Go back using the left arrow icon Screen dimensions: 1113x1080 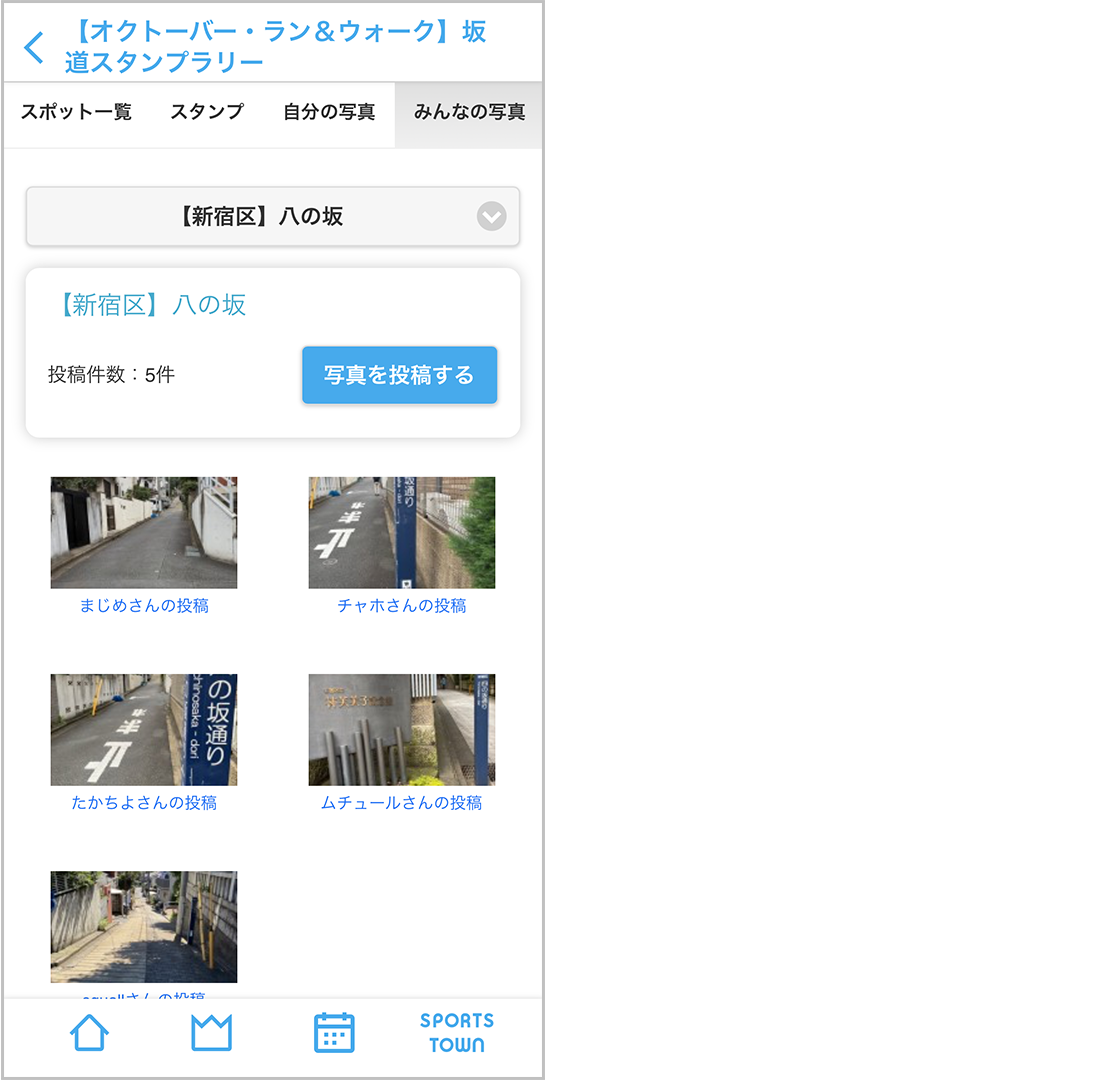33,48
